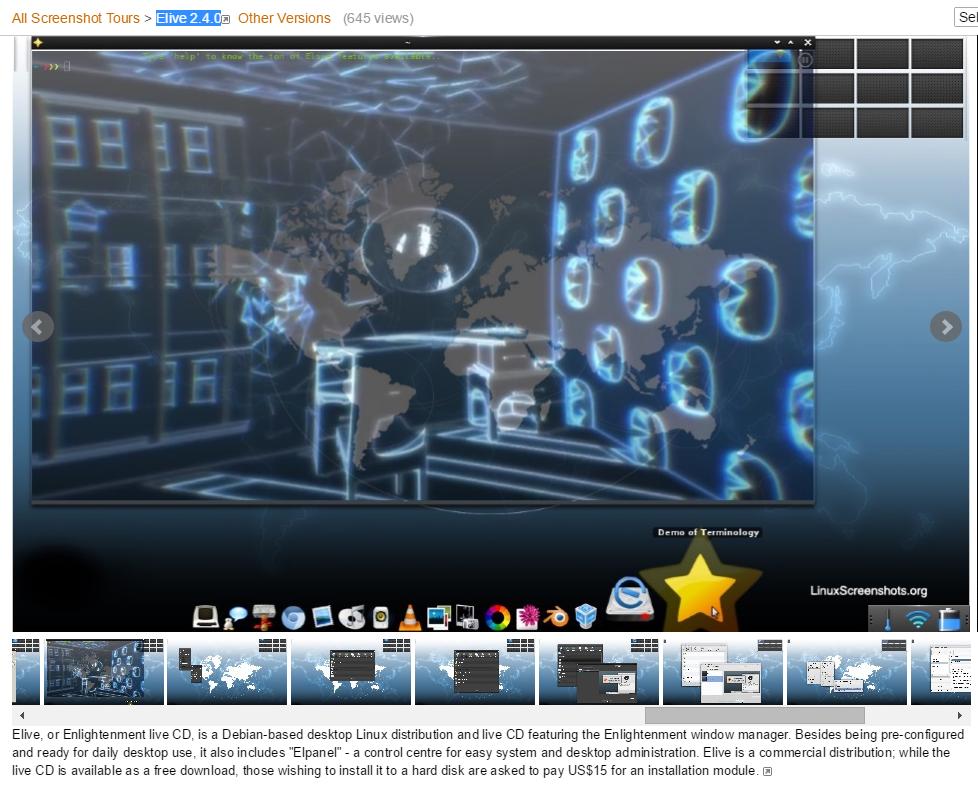Select the highlighted Terminology 3D thumbnail
978x785 pixels.
coord(103,672)
